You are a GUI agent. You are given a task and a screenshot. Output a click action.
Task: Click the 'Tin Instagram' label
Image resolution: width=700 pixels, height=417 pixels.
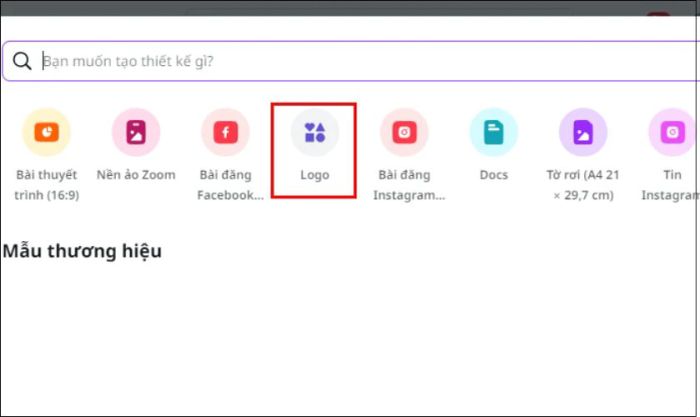click(x=671, y=185)
